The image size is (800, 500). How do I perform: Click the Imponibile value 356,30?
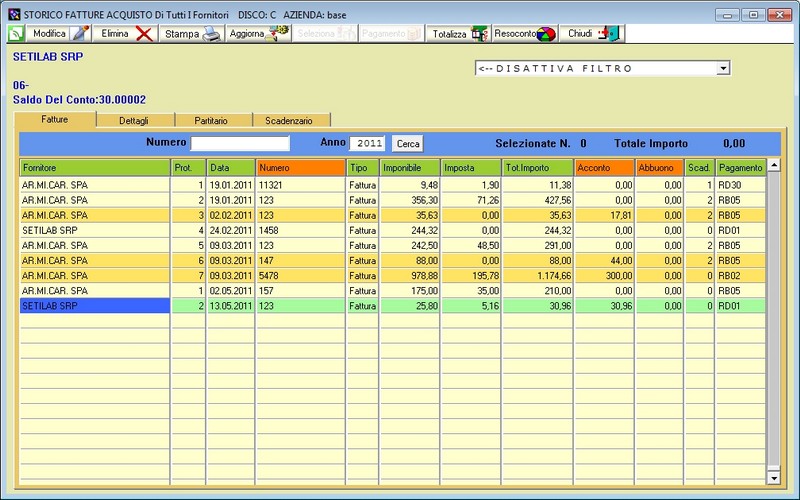tap(410, 201)
